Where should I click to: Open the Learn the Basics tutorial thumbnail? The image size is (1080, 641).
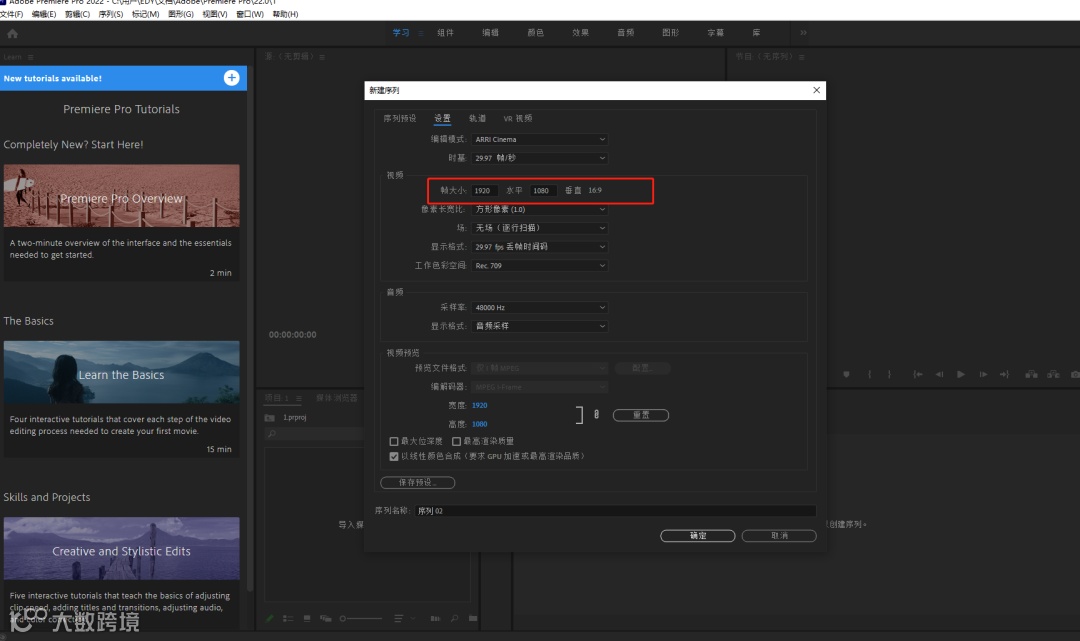tap(121, 372)
